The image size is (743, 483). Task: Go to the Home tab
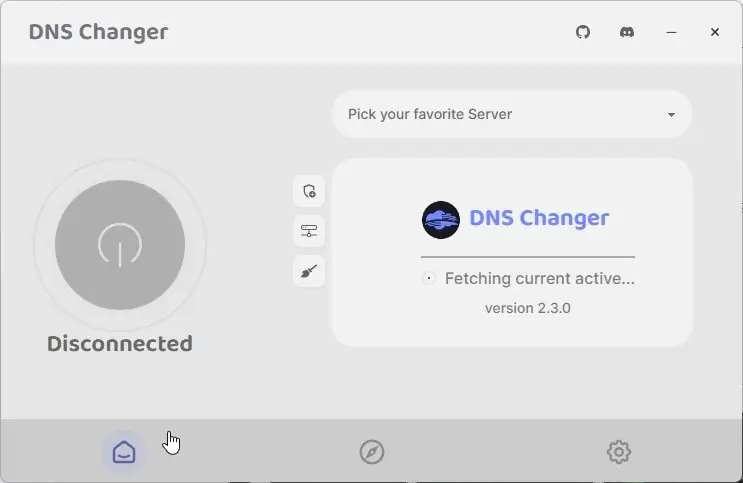(x=124, y=452)
